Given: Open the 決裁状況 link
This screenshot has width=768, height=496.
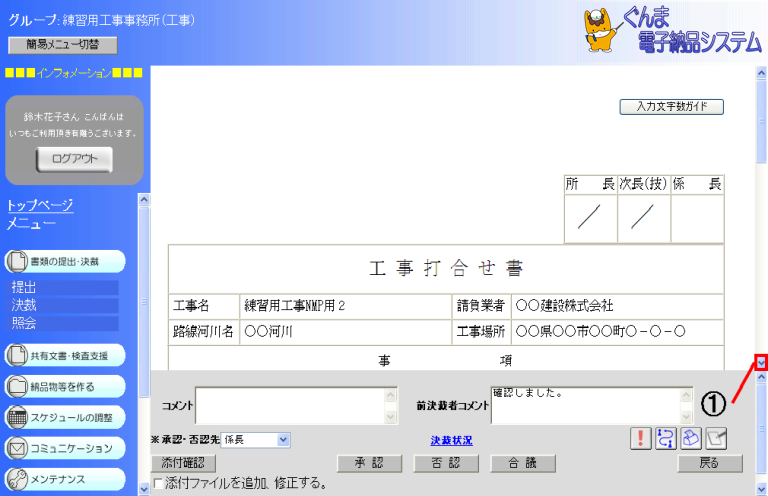Looking at the screenshot, I should click(451, 441).
